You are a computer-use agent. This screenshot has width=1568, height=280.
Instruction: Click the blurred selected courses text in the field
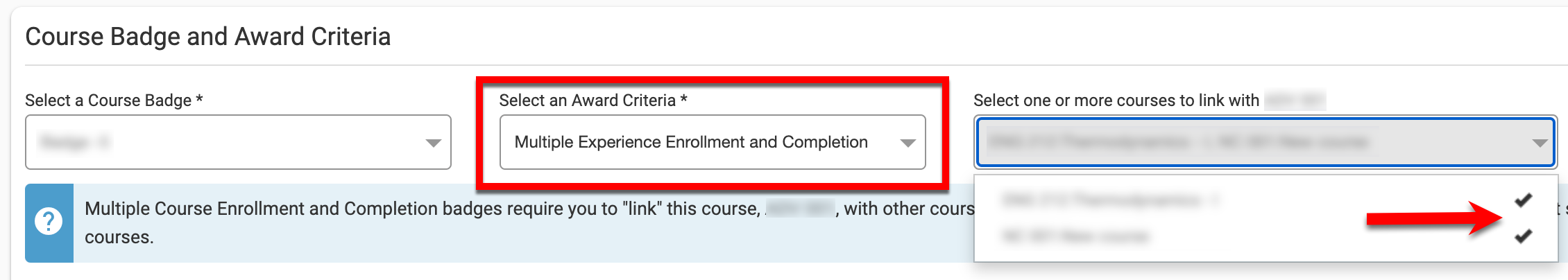[x=1178, y=142]
